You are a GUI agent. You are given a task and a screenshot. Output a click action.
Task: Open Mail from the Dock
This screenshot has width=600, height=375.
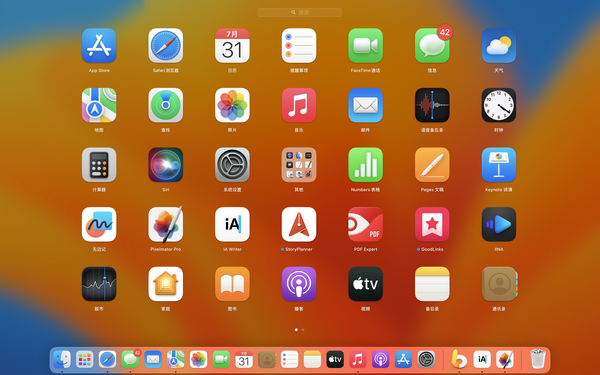point(153,359)
